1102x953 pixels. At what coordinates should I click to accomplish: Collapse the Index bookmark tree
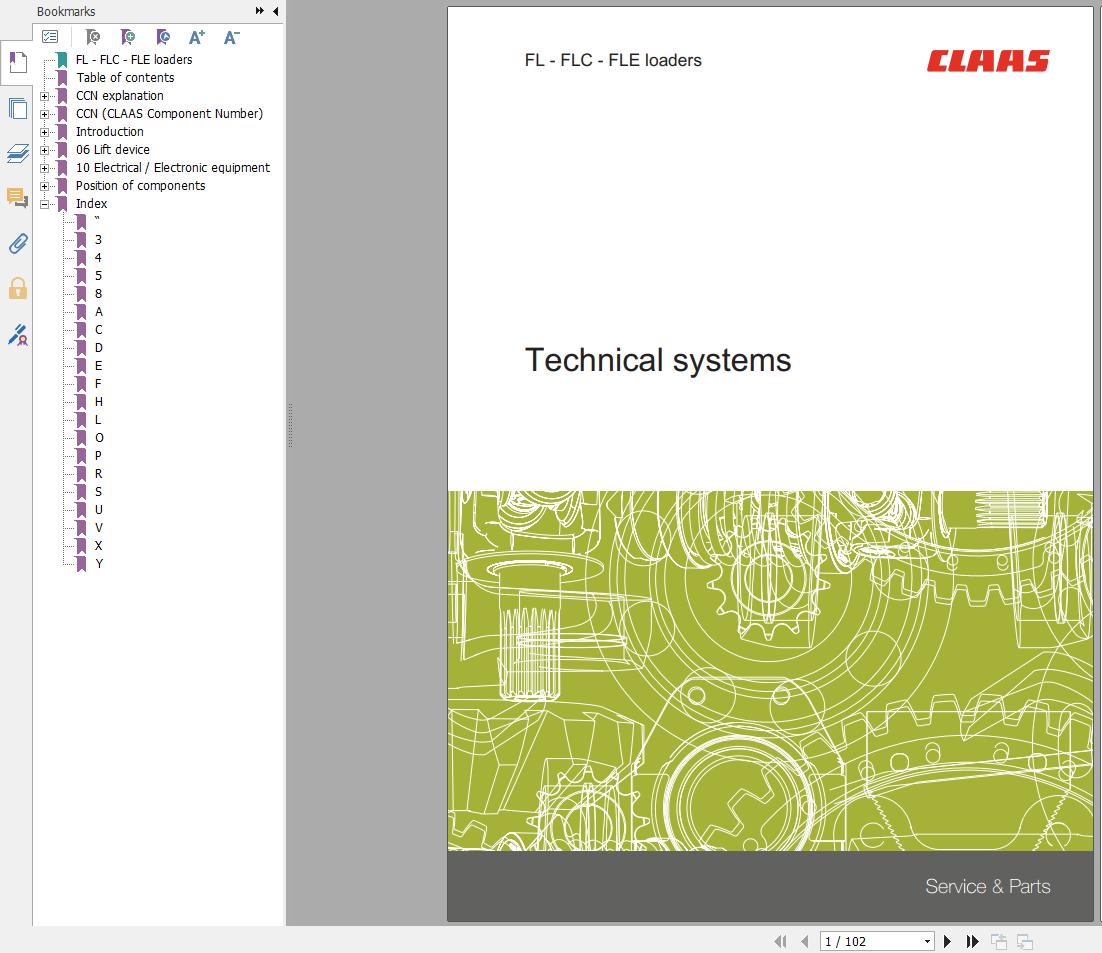pos(44,204)
